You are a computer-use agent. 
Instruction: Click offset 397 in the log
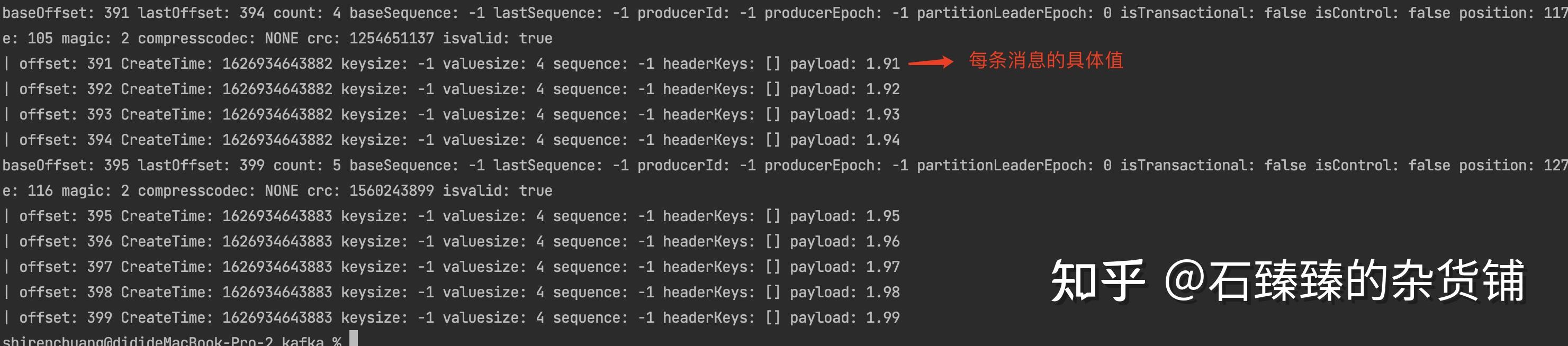coord(99,267)
